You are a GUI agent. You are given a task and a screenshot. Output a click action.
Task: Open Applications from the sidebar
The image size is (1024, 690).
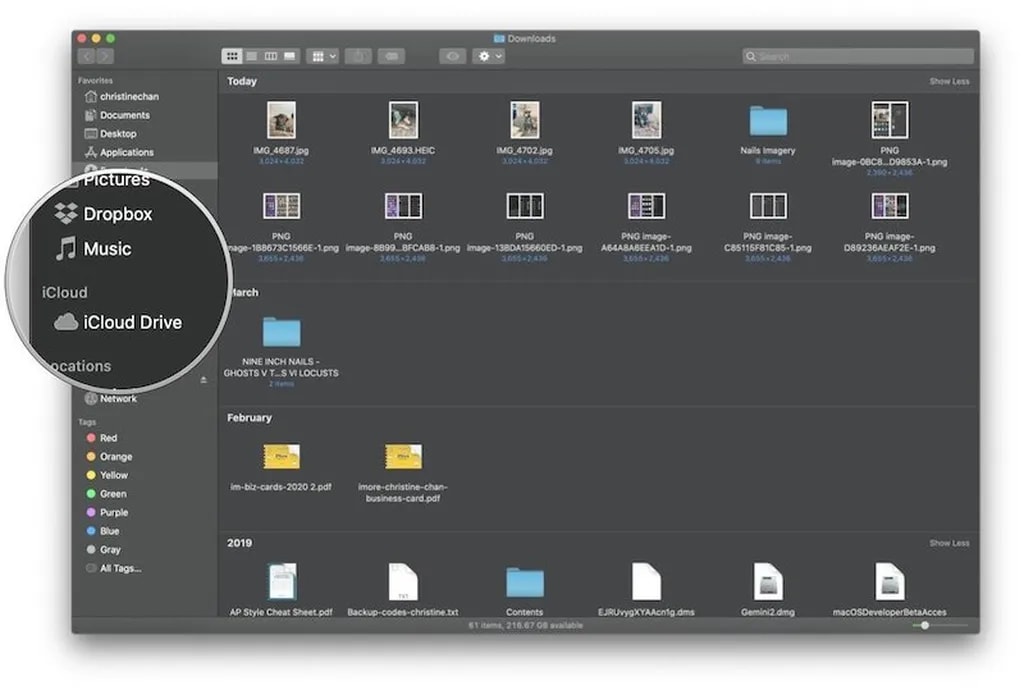pos(126,152)
